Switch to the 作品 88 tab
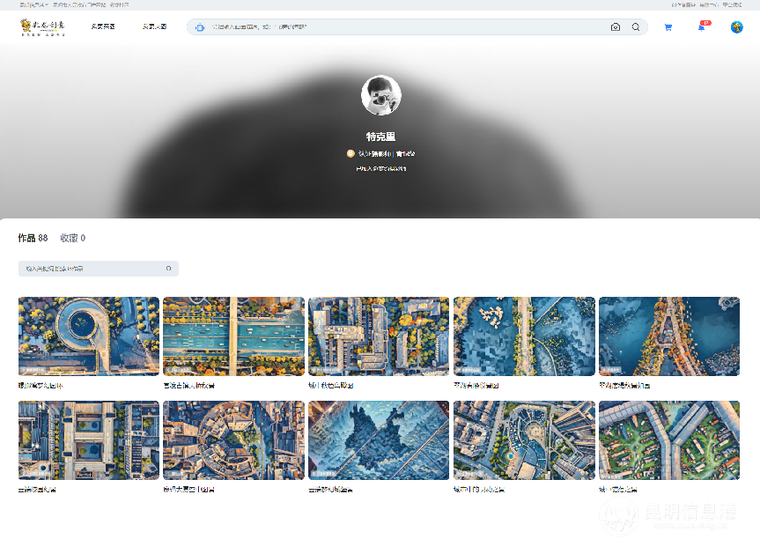This screenshot has width=760, height=554. click(33, 238)
